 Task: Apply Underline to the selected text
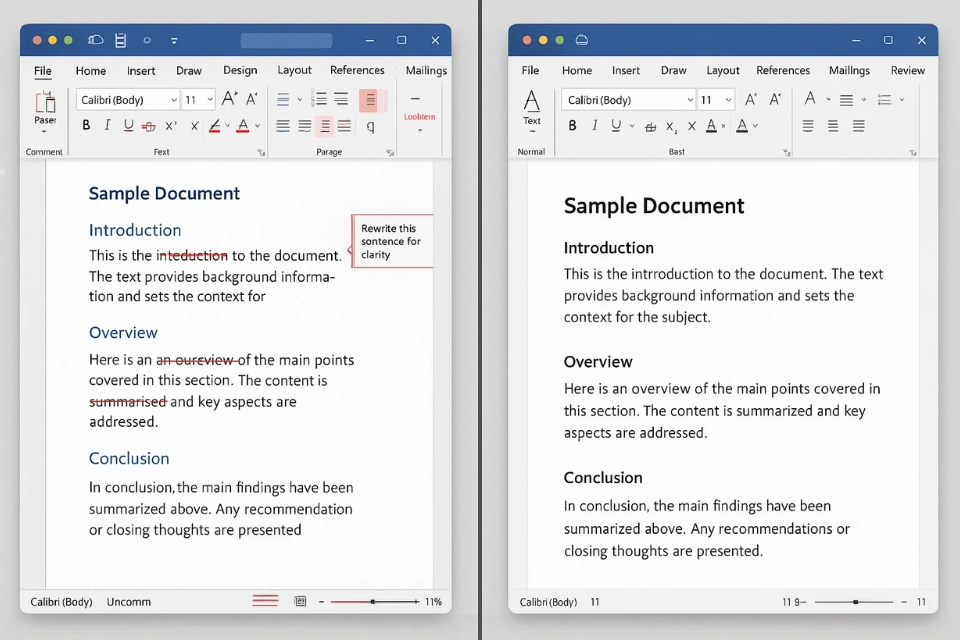click(x=129, y=125)
